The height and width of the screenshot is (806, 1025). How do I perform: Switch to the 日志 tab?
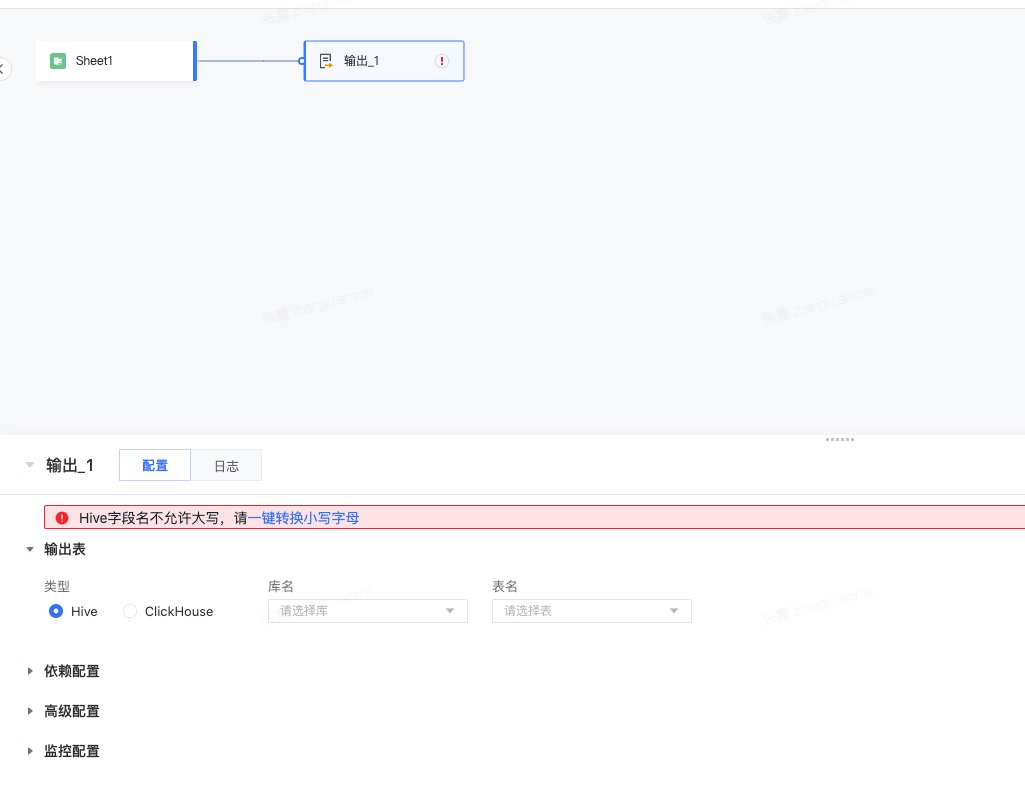226,466
